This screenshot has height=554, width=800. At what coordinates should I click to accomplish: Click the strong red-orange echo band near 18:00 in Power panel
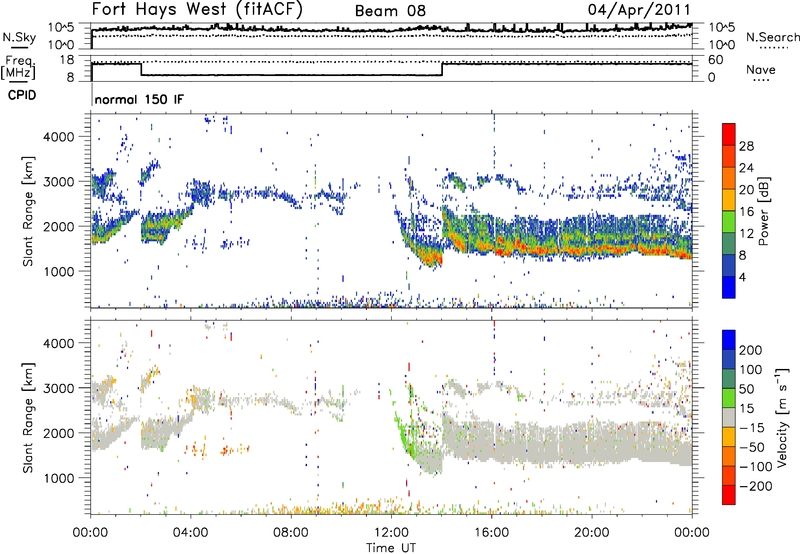(x=541, y=251)
